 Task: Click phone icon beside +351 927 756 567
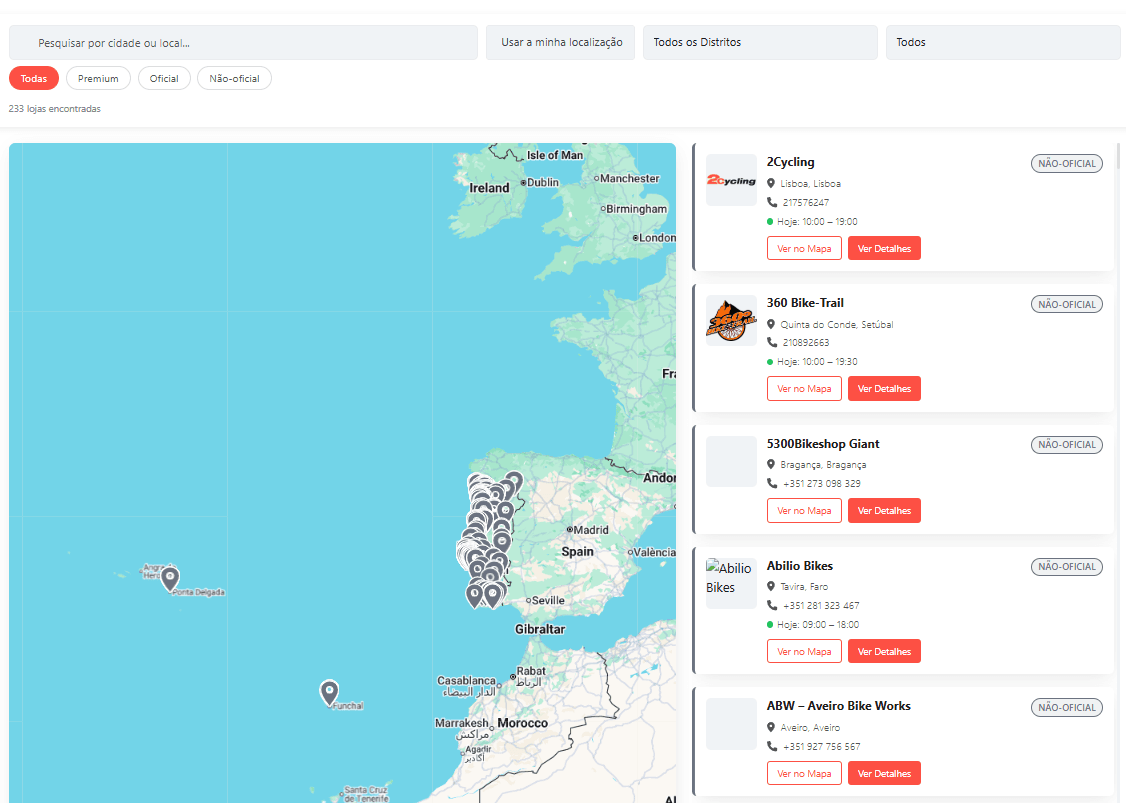tap(772, 746)
